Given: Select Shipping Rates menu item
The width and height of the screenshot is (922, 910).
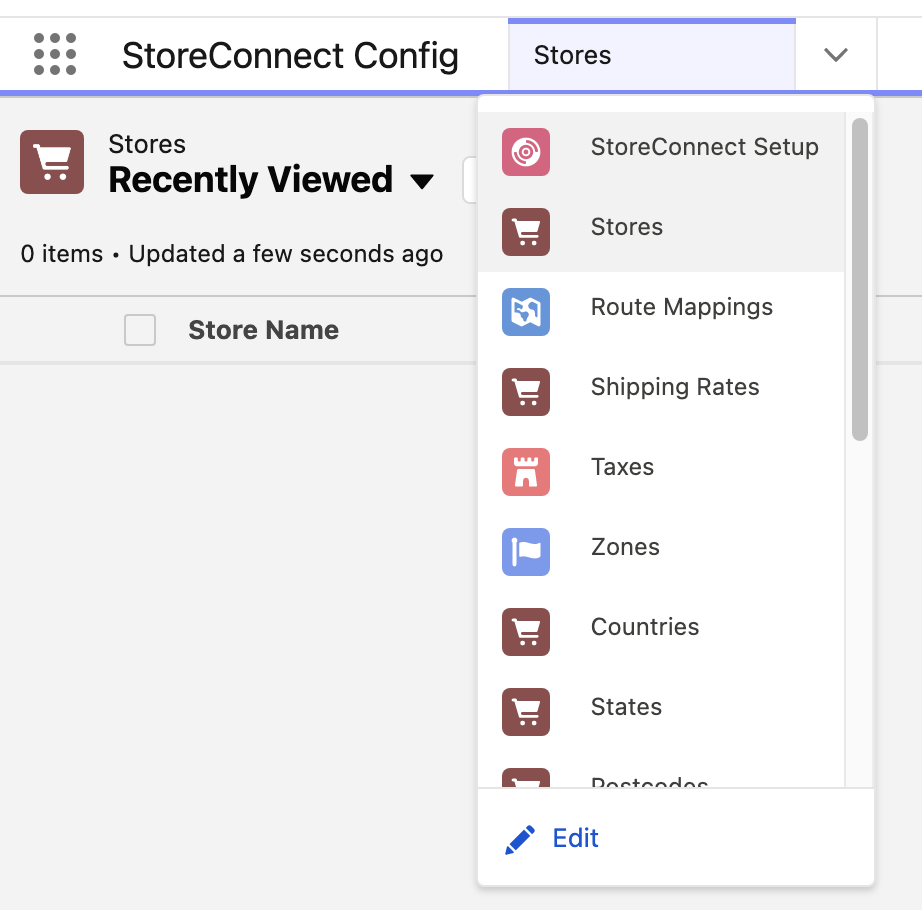Looking at the screenshot, I should point(661,392).
